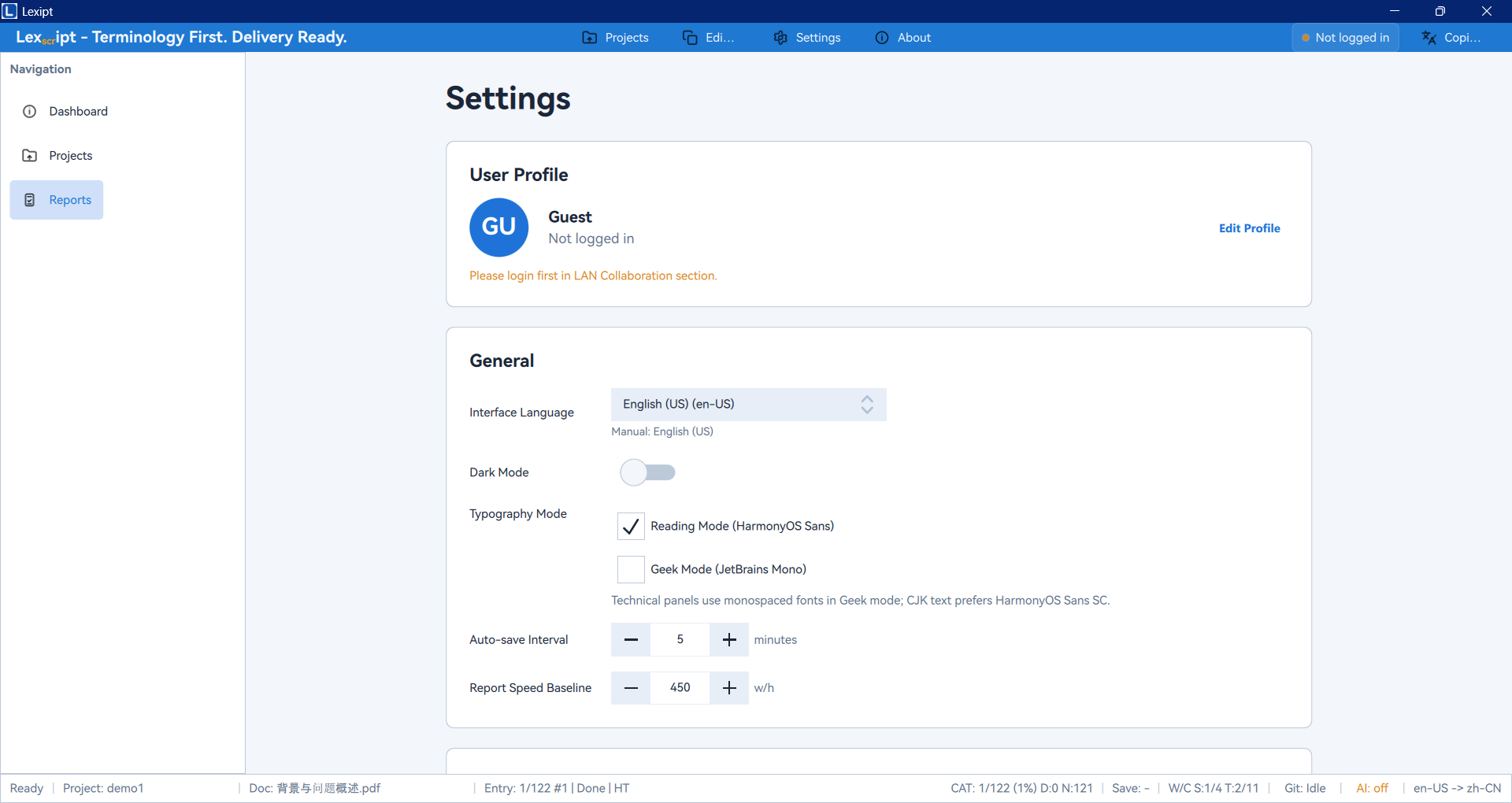Click the GU guest avatar

(498, 228)
